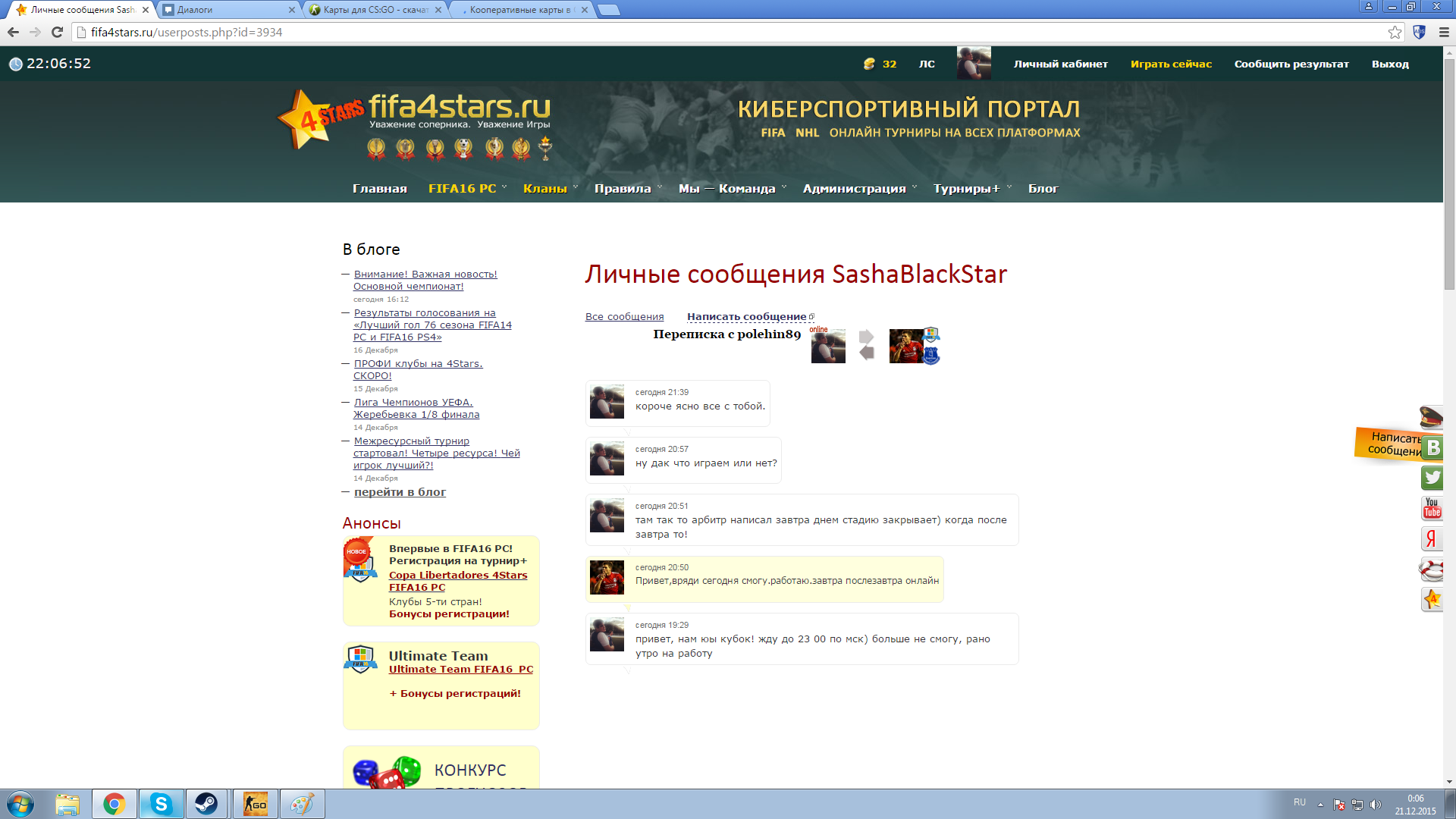The height and width of the screenshot is (819, 1456).
Task: Open the Yandex side icon
Action: pyautogui.click(x=1432, y=538)
